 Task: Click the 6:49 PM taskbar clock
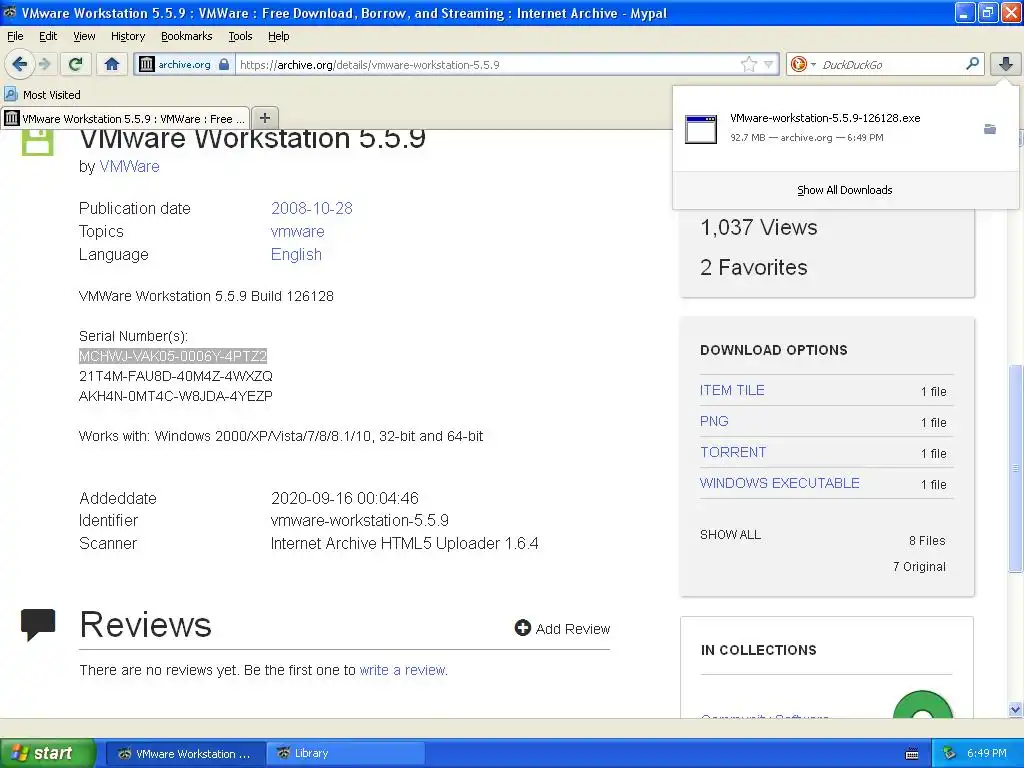(987, 753)
